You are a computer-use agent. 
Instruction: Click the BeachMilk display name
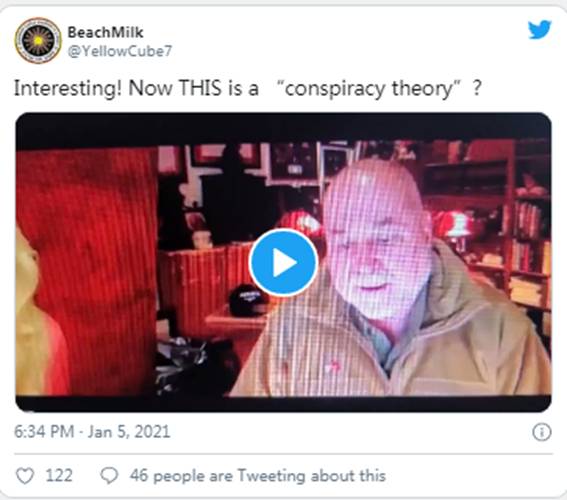[105, 32]
